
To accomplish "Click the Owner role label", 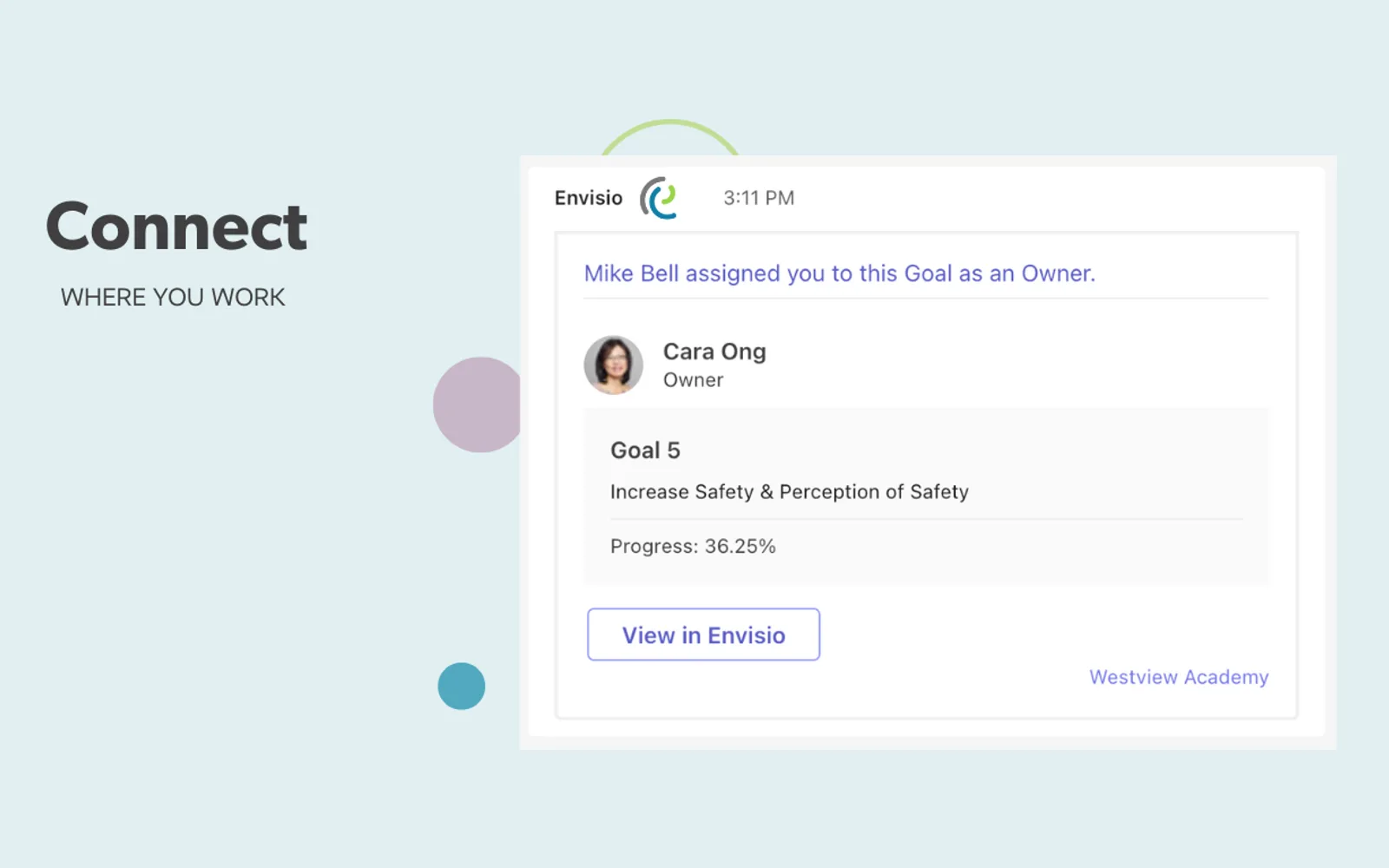I will (x=693, y=380).
